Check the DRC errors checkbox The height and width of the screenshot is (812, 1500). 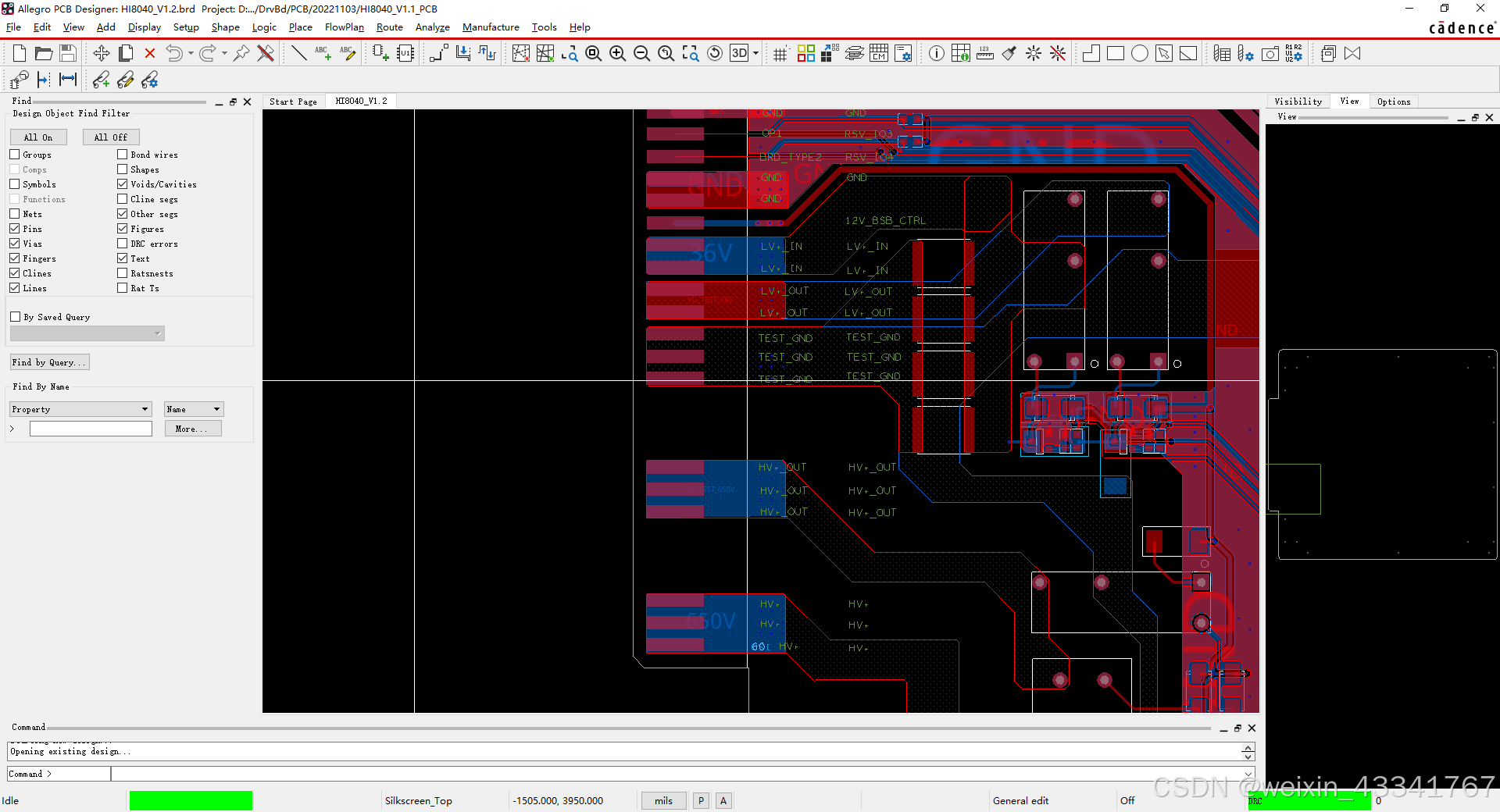[123, 244]
